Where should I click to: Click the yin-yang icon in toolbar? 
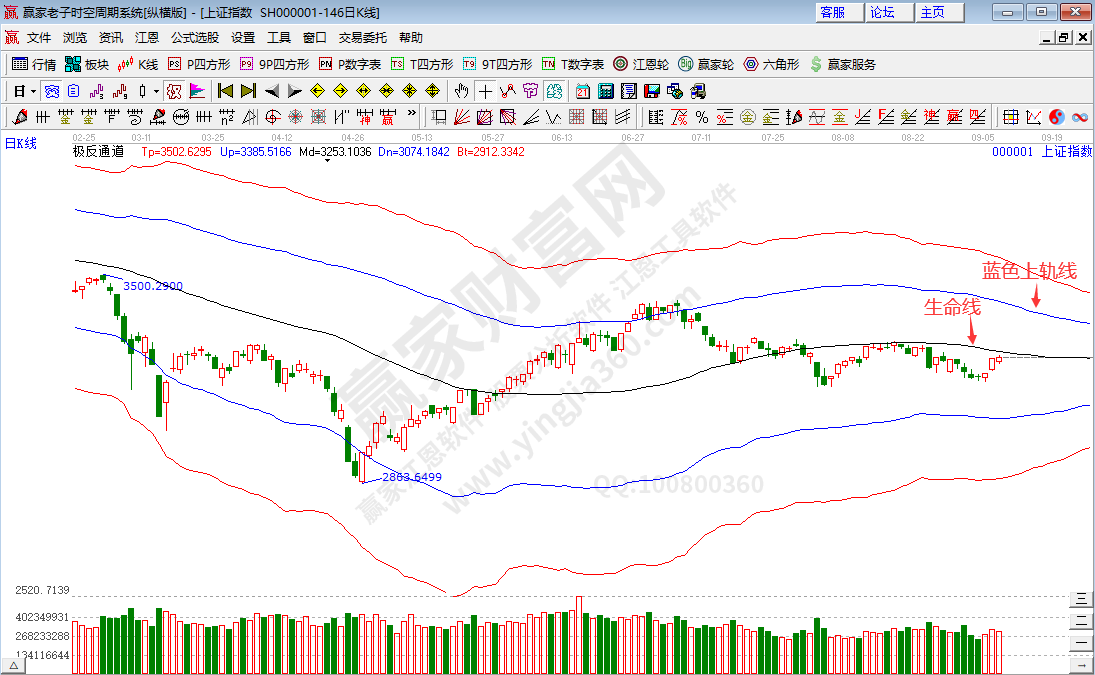[x=1056, y=117]
